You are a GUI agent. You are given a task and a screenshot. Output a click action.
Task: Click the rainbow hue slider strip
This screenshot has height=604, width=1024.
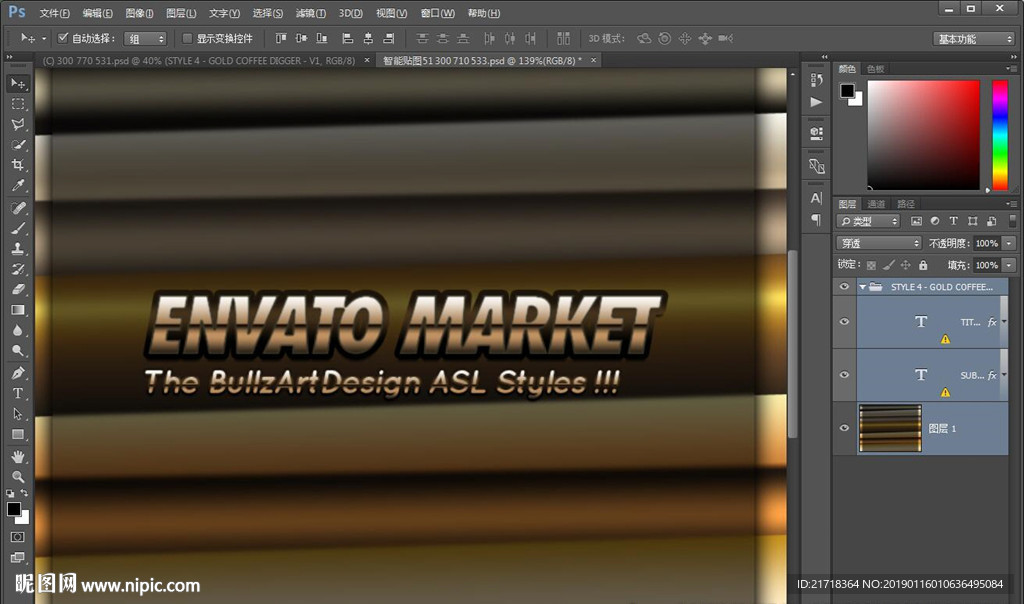(1000, 135)
